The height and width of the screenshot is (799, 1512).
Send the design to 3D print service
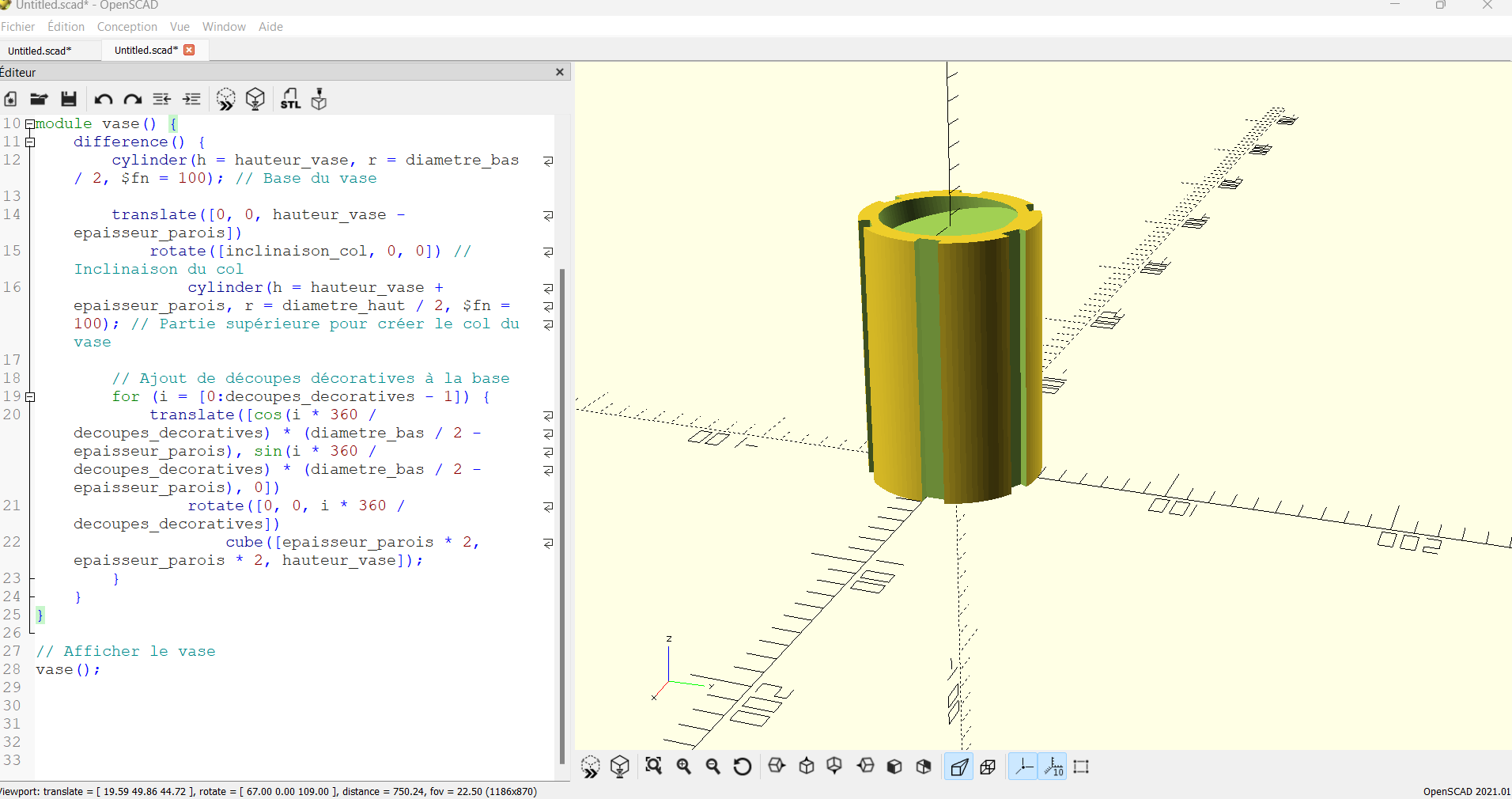click(319, 99)
